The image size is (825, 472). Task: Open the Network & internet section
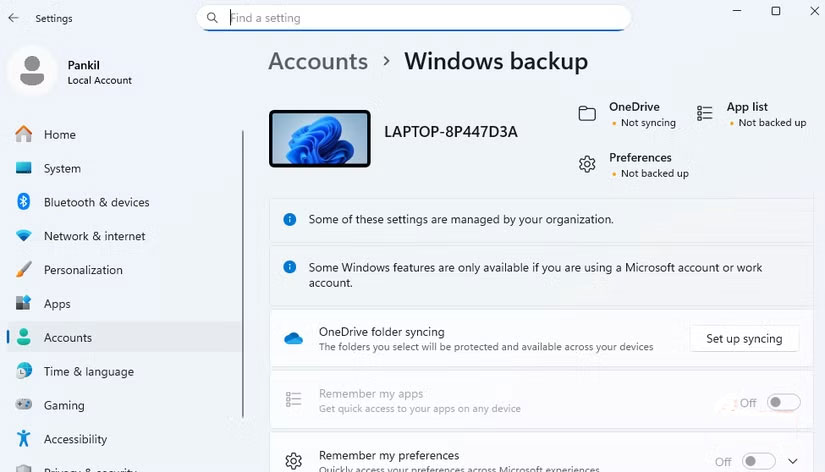point(94,236)
